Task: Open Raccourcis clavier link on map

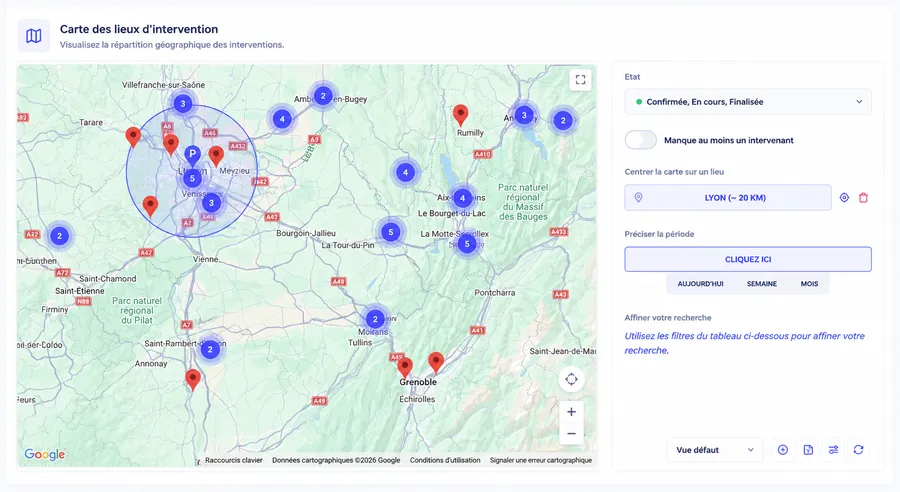Action: tap(234, 460)
